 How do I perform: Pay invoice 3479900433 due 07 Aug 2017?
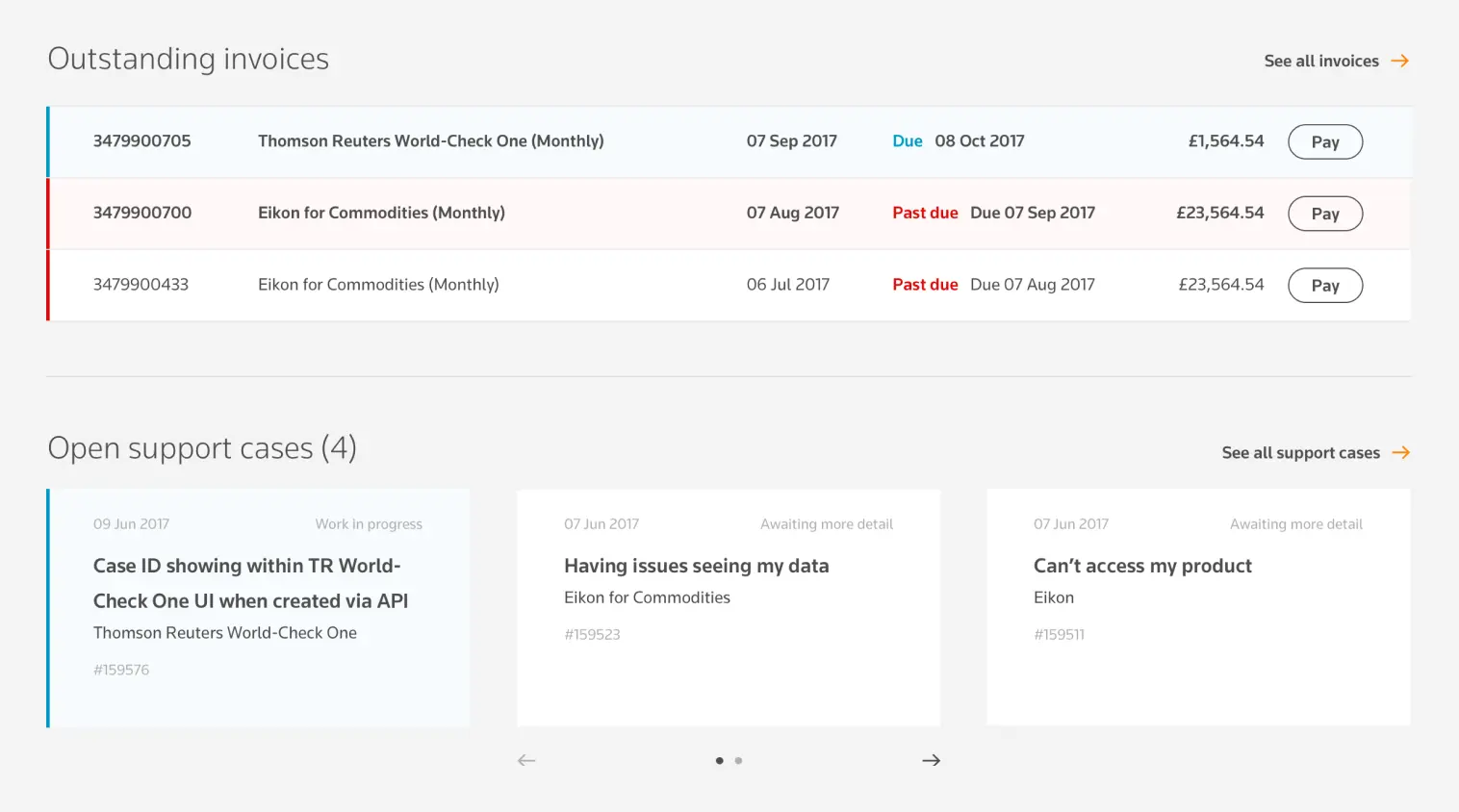1325,285
